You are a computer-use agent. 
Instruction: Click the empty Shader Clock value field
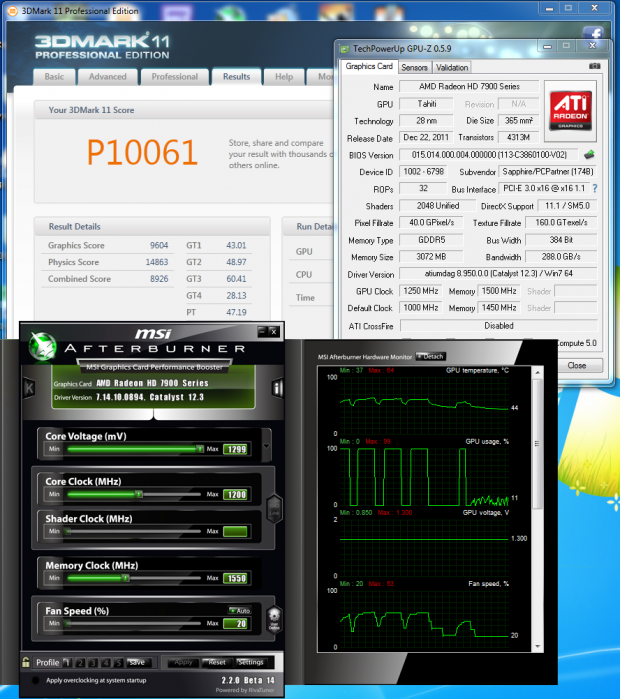235,531
